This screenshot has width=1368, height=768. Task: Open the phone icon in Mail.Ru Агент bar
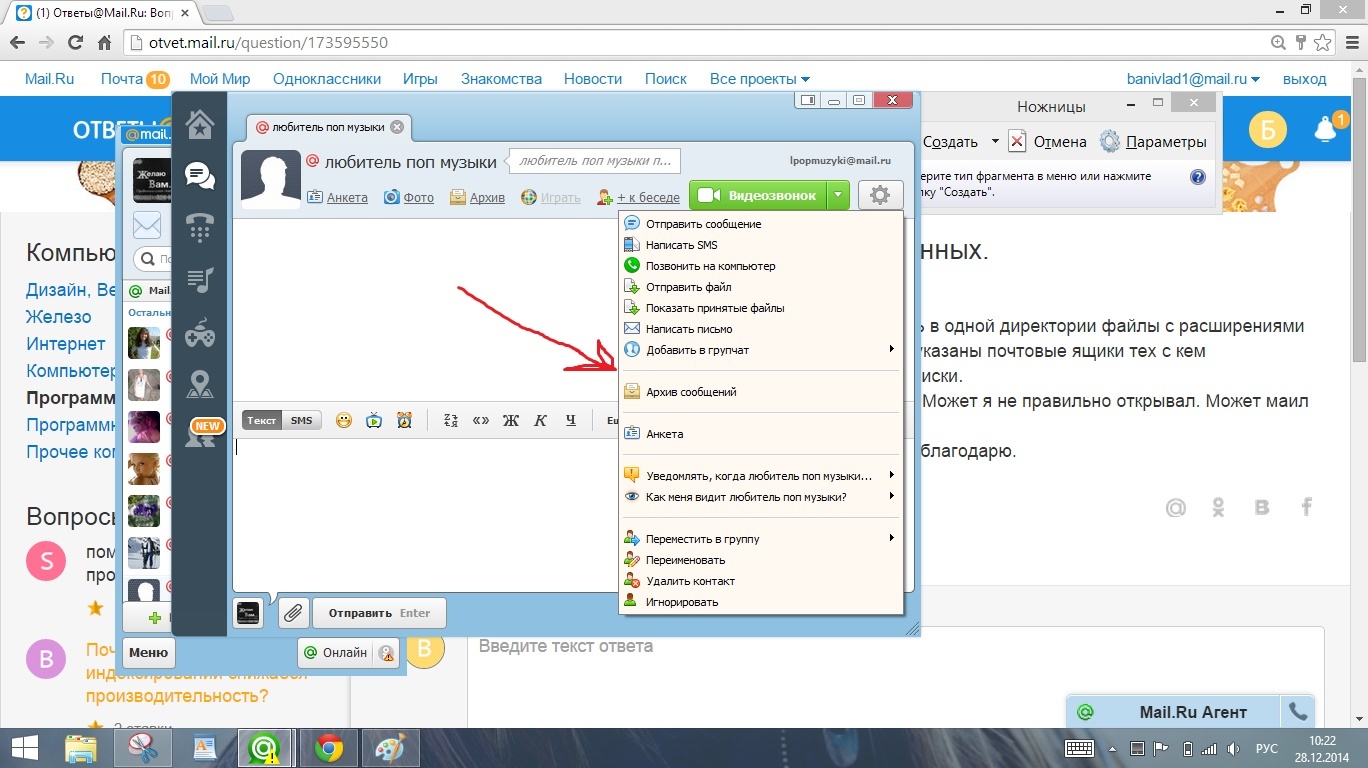[1298, 712]
